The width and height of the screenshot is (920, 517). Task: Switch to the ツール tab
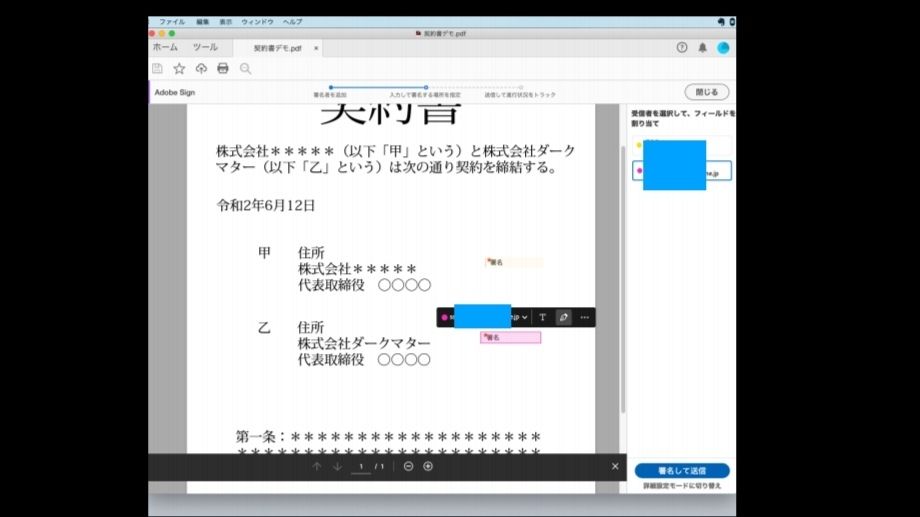[205, 48]
